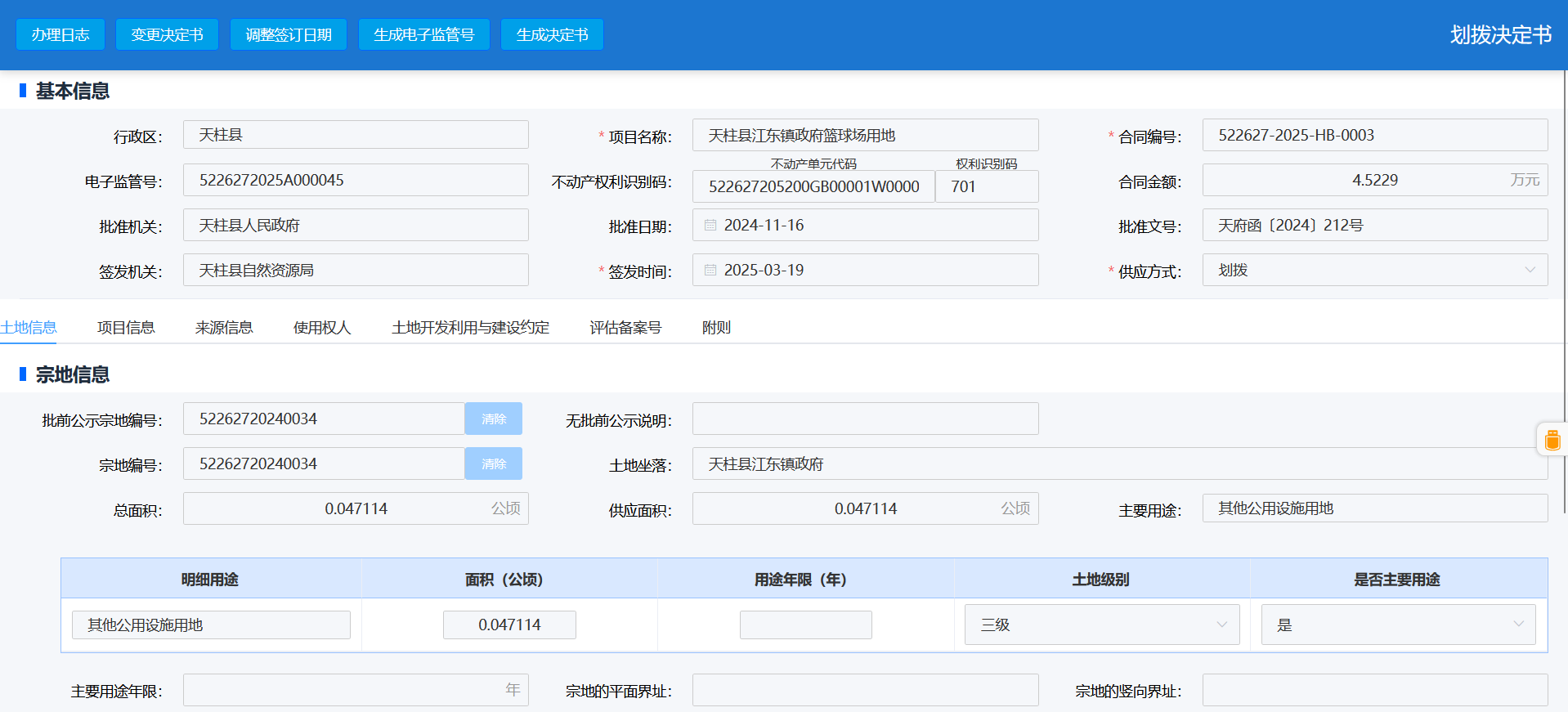Click 生成电子监管号 button
Image resolution: width=1568 pixels, height=712 pixels.
tap(423, 34)
